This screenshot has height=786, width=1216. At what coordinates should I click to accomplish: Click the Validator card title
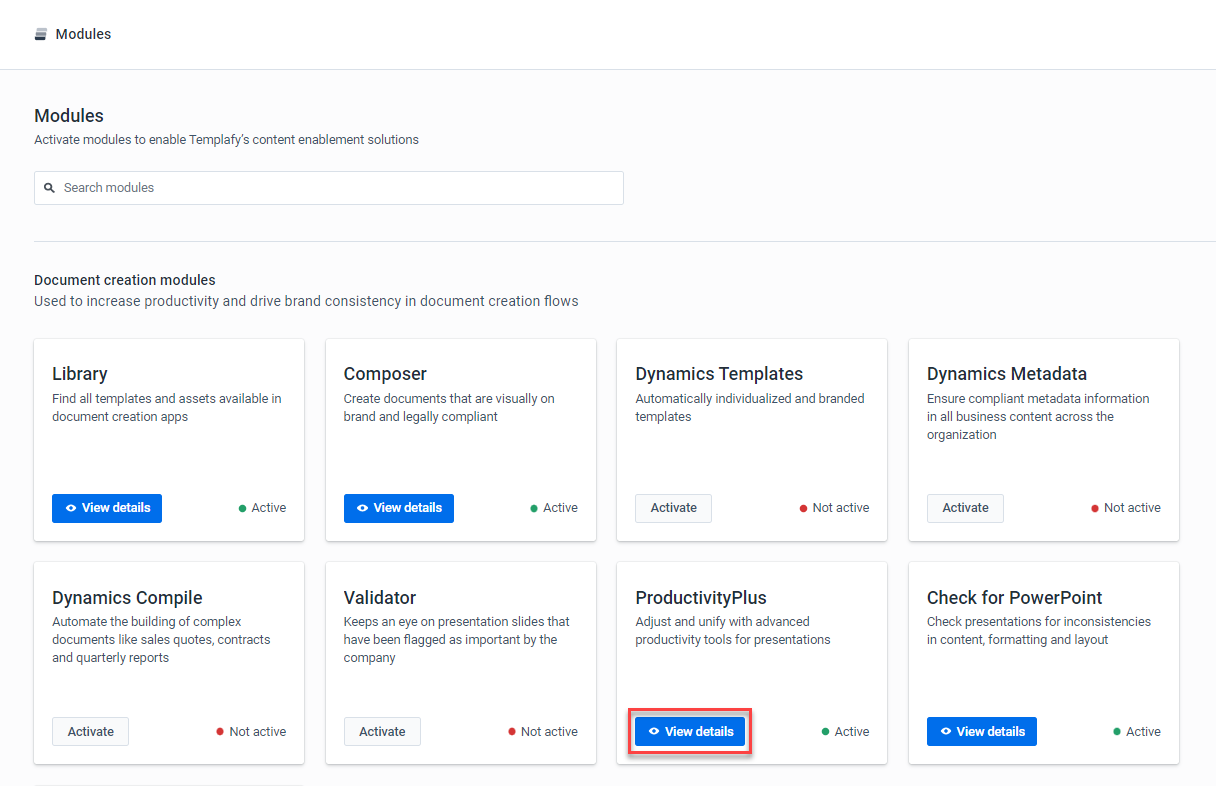(380, 598)
